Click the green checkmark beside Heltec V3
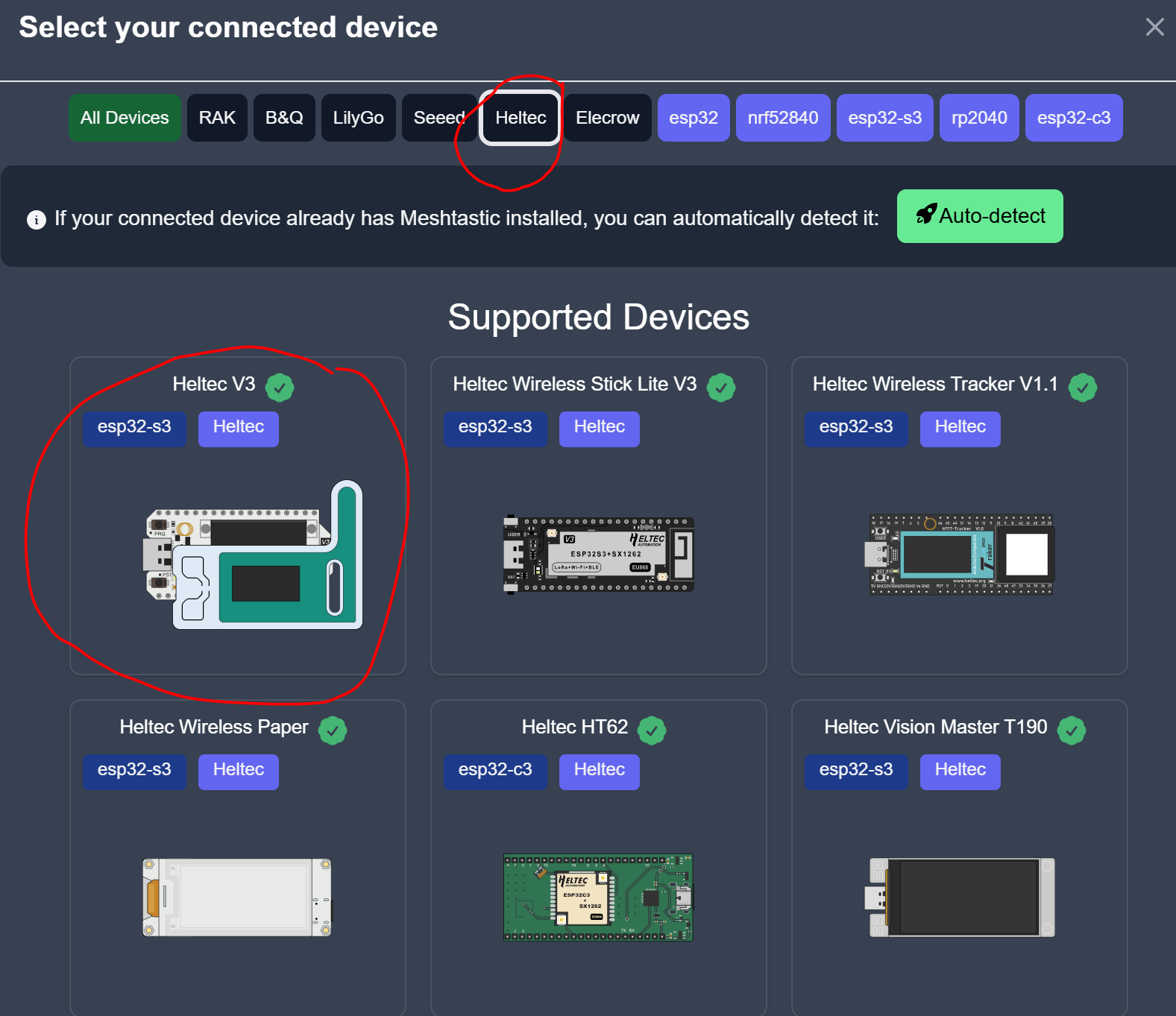 [280, 387]
